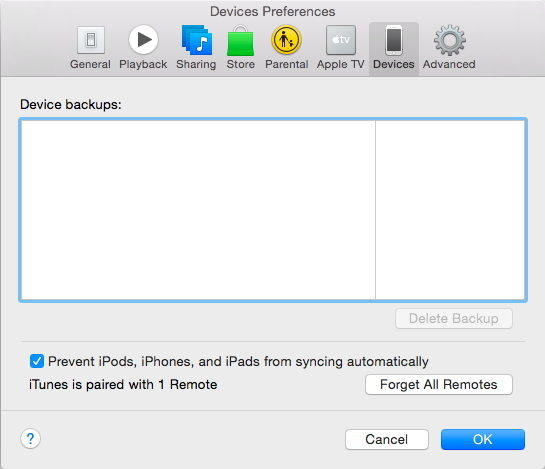Cancel the Devices Preferences dialog
The height and width of the screenshot is (469, 545).
click(x=387, y=439)
